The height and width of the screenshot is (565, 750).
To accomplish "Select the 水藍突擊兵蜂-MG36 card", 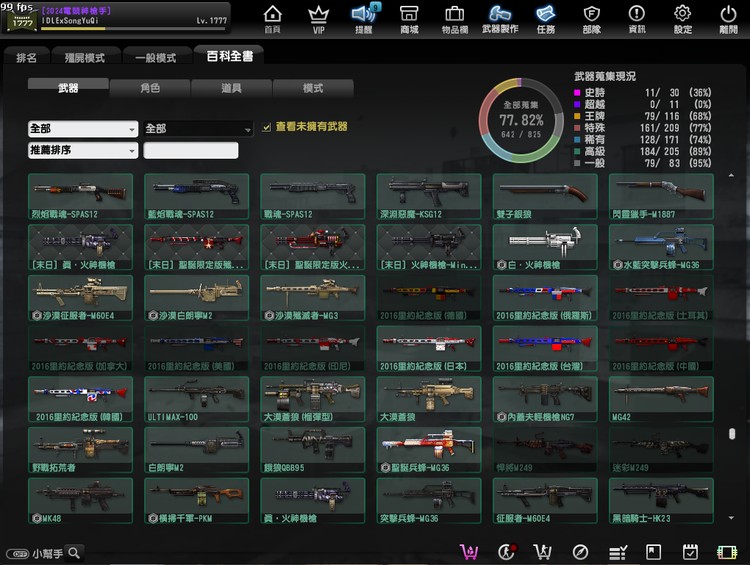I will click(662, 247).
